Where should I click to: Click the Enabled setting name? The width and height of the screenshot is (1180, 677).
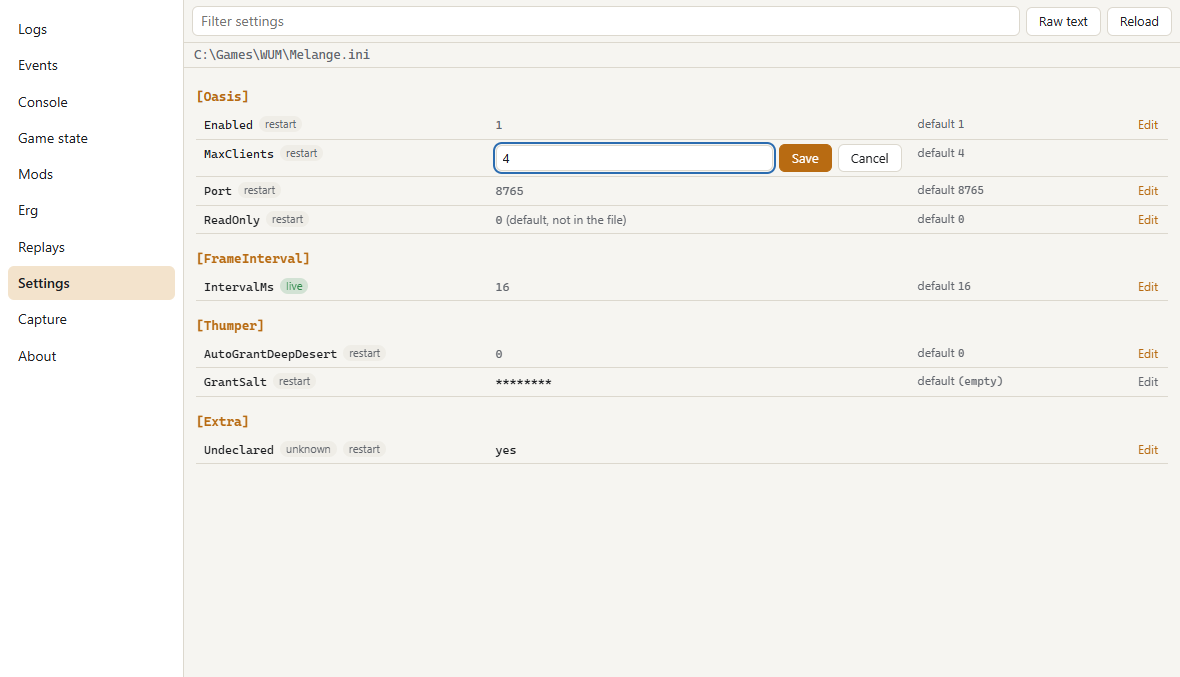(x=228, y=125)
